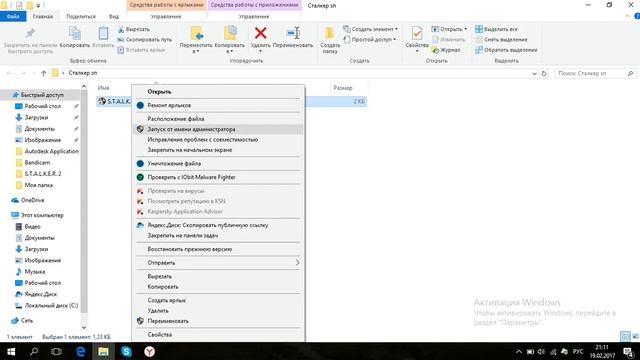This screenshot has height=360, width=640.
Task: Click History (Журнал) in the ribbon
Action: (x=446, y=50)
